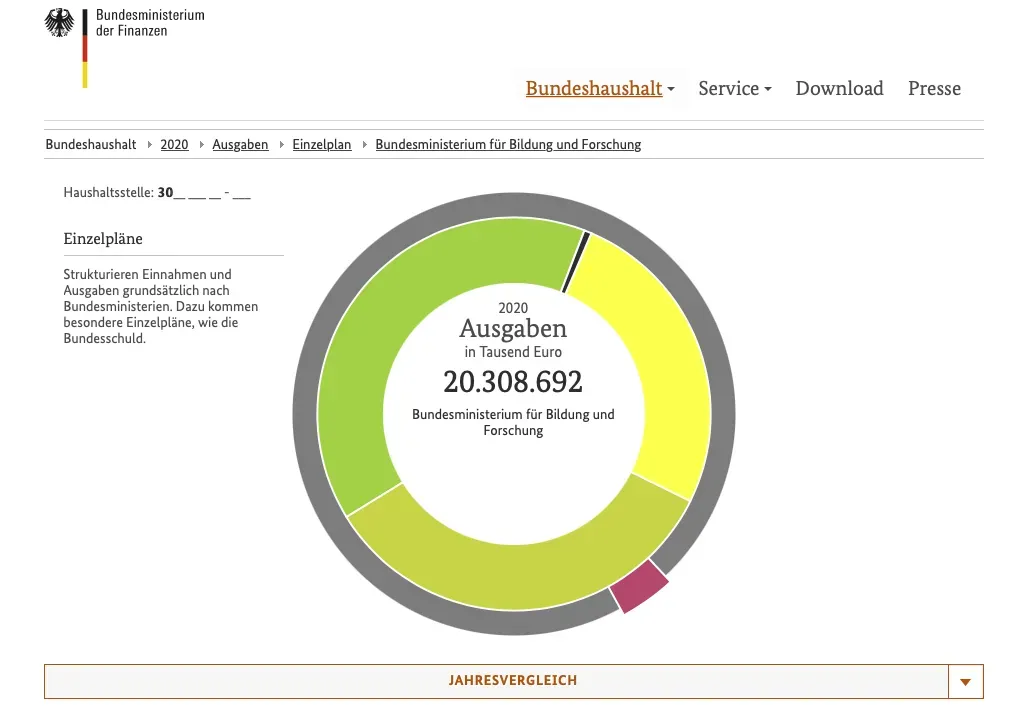Click Bundesministerium für Bildung und Forschung breadcrumb
Screen dimensions: 1020x710
pos(508,145)
